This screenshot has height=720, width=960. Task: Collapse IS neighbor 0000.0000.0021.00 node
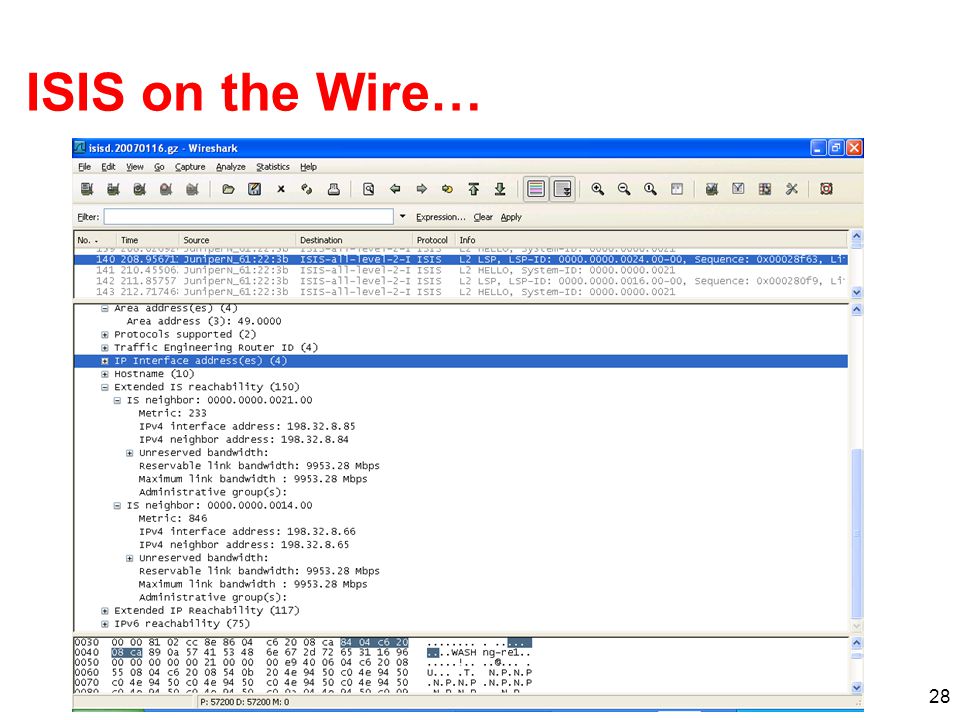coord(117,400)
